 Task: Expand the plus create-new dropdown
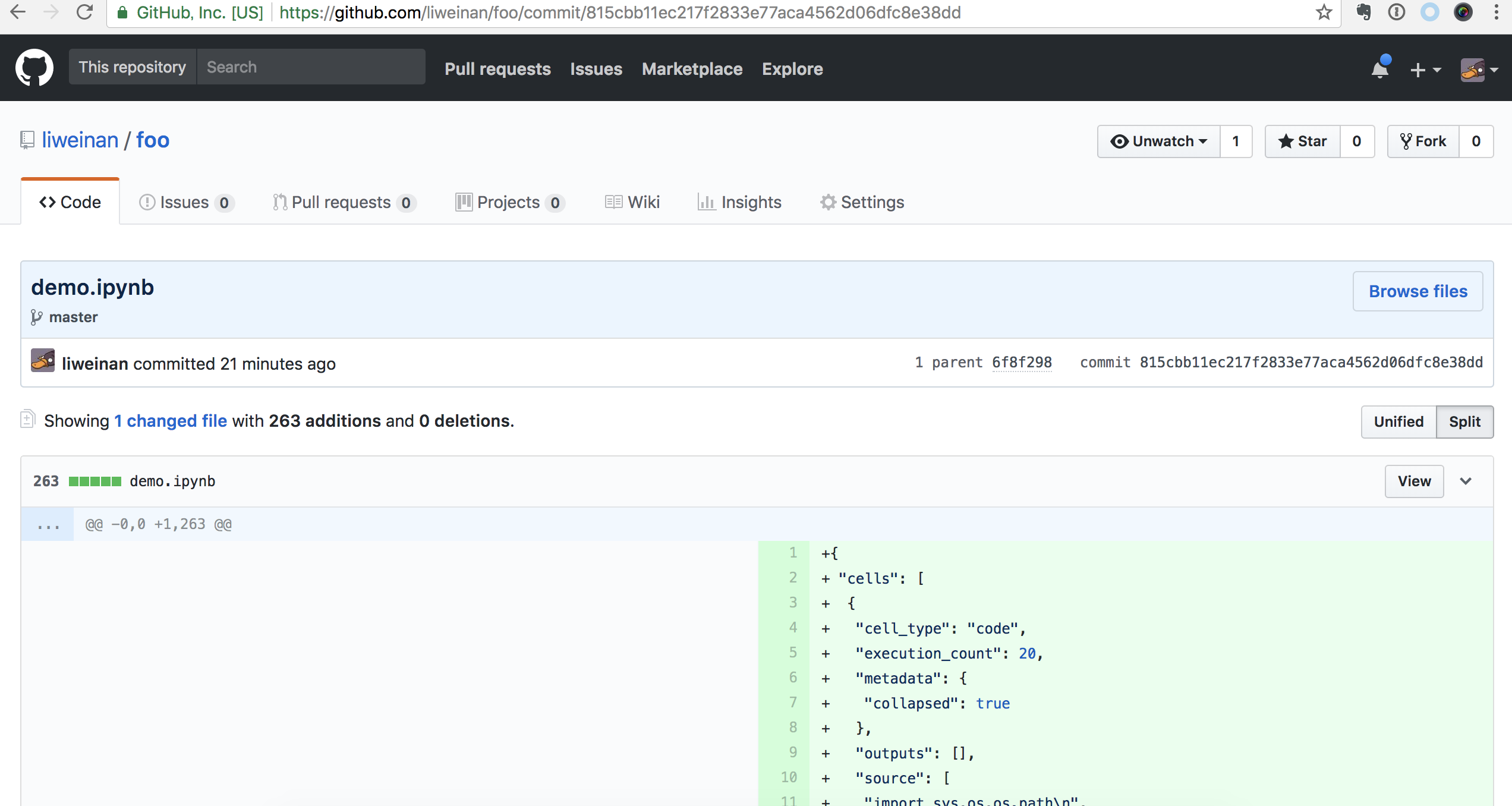pos(1425,70)
